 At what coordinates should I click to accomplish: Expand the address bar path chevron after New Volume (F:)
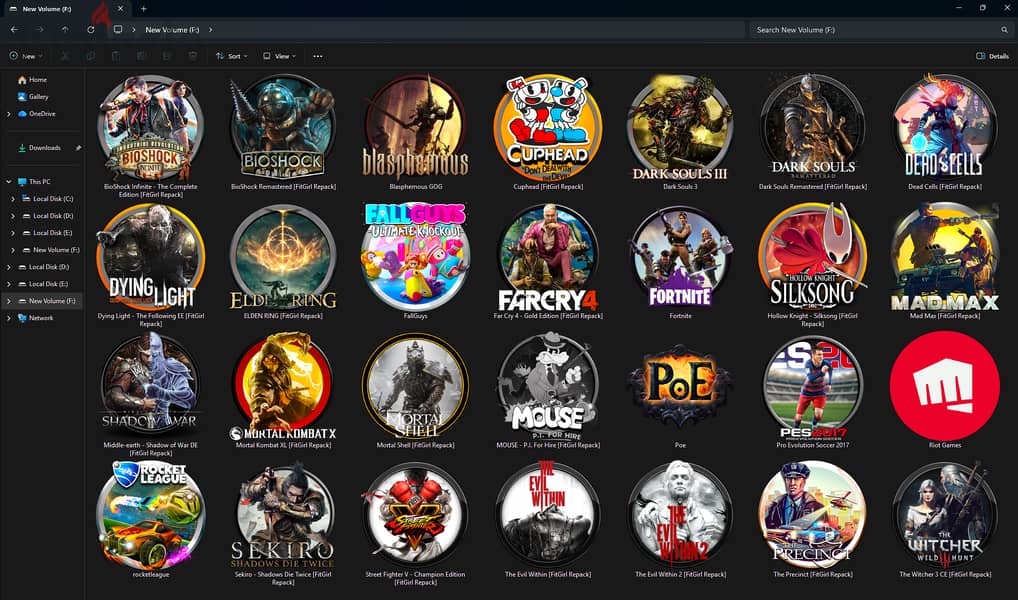point(210,30)
